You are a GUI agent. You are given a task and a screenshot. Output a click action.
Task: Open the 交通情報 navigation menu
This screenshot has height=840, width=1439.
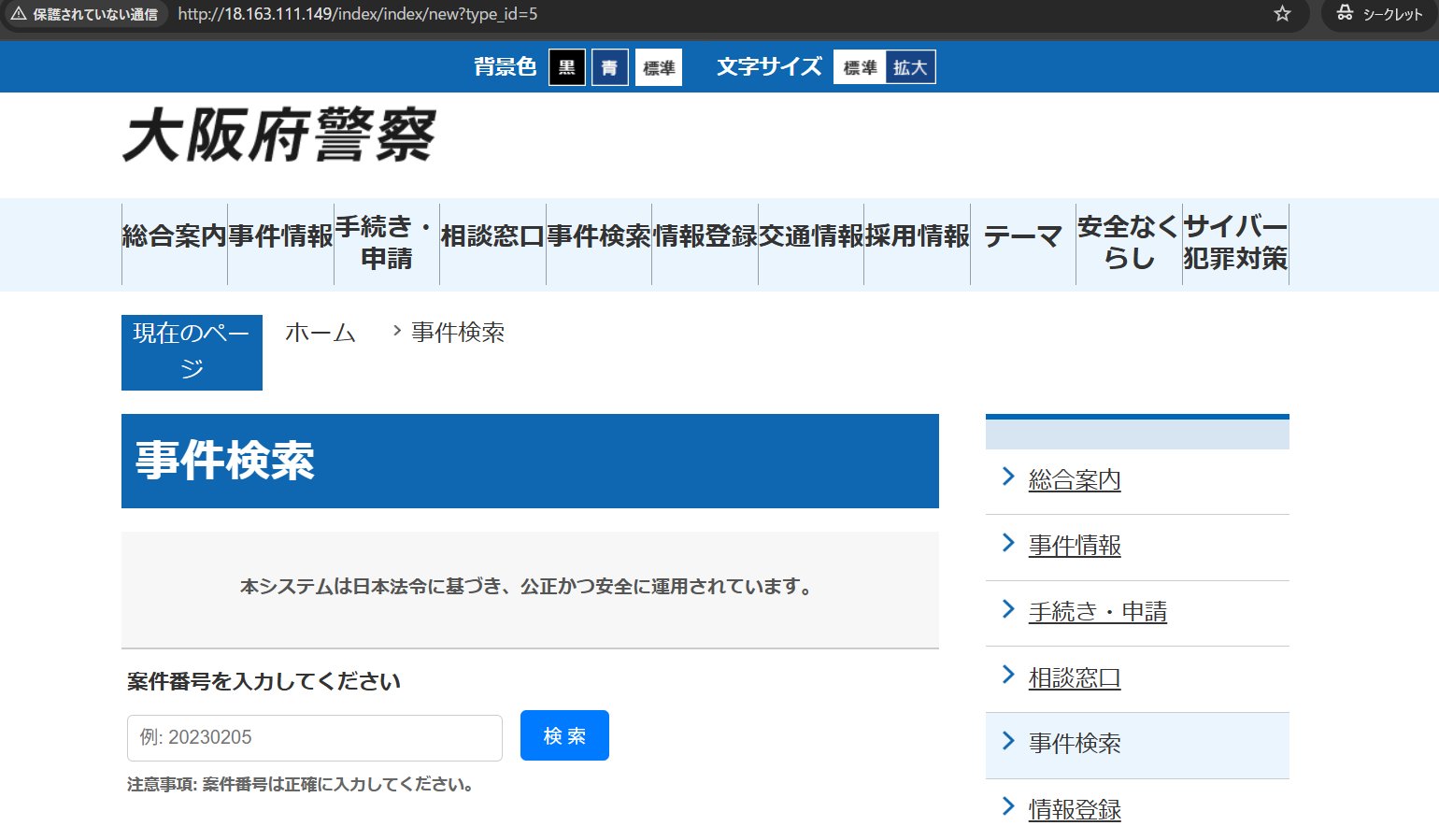click(811, 236)
